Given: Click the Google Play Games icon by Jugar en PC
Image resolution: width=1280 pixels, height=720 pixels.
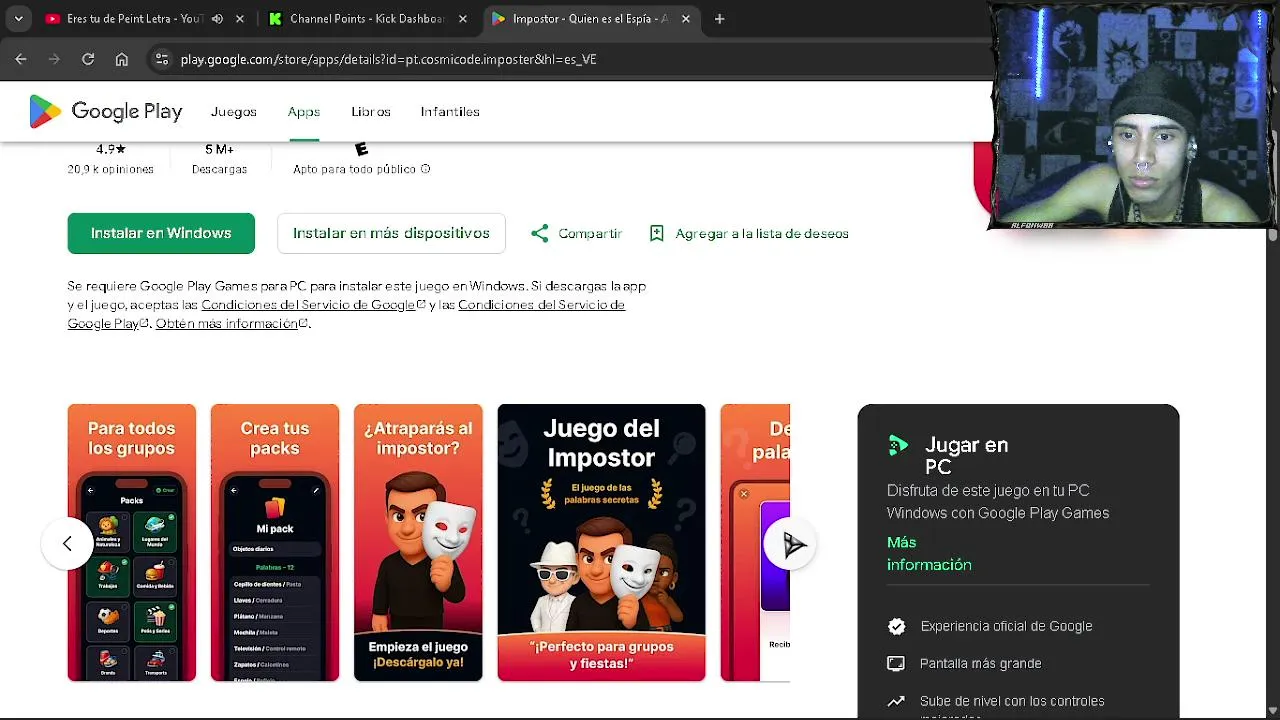Looking at the screenshot, I should click(x=898, y=446).
